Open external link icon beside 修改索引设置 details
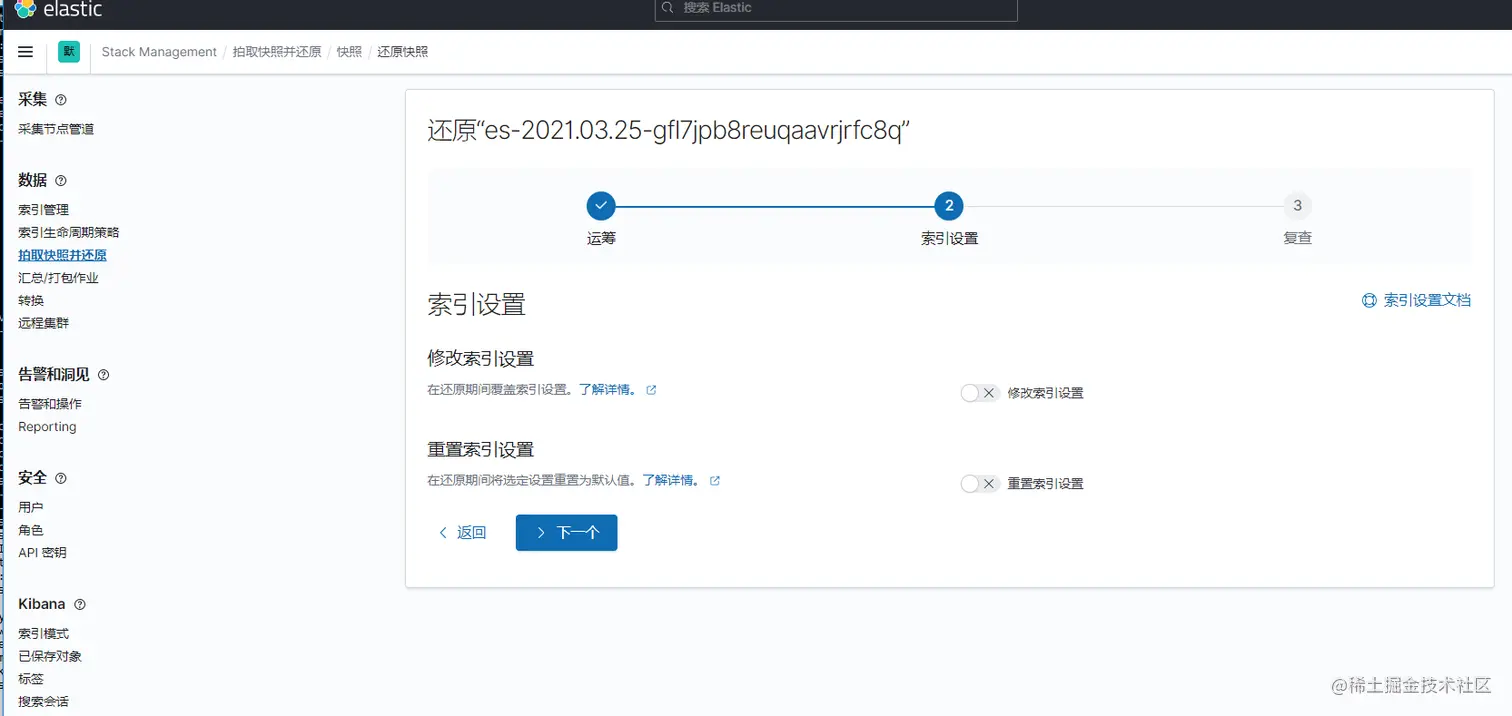This screenshot has width=1512, height=716. [651, 390]
